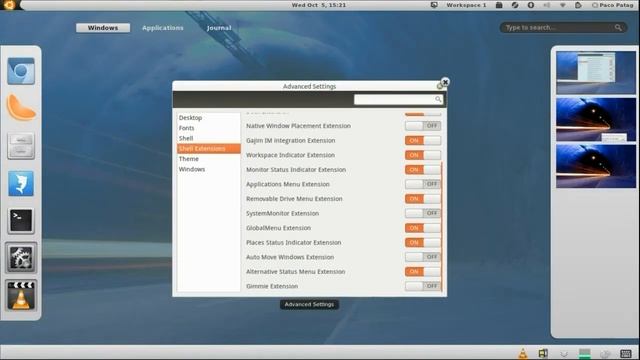The image size is (640, 360).
Task: Click the green monitor tray icon
Action: 584,353
